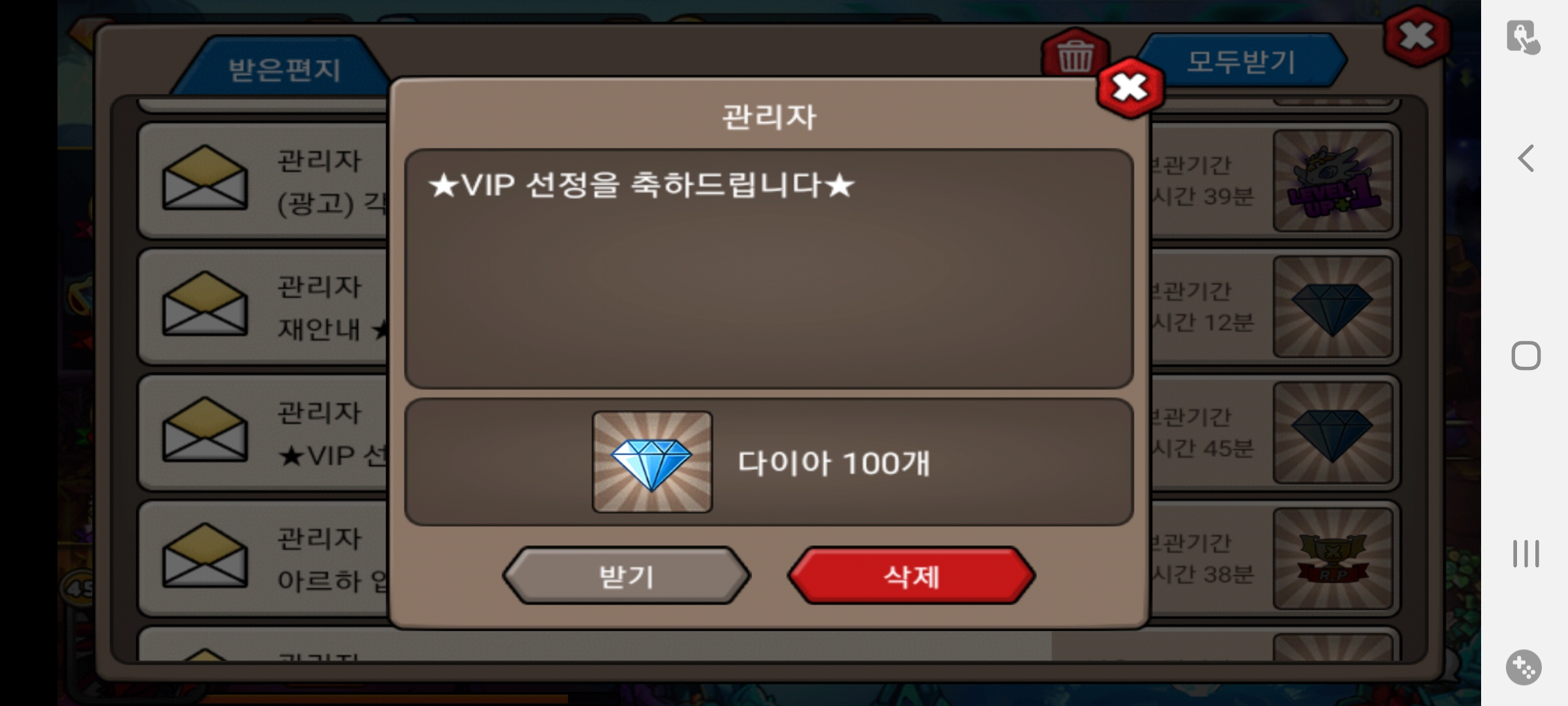This screenshot has width=1568, height=706.
Task: Click the Level Up reward thumbnail
Action: [x=1333, y=180]
